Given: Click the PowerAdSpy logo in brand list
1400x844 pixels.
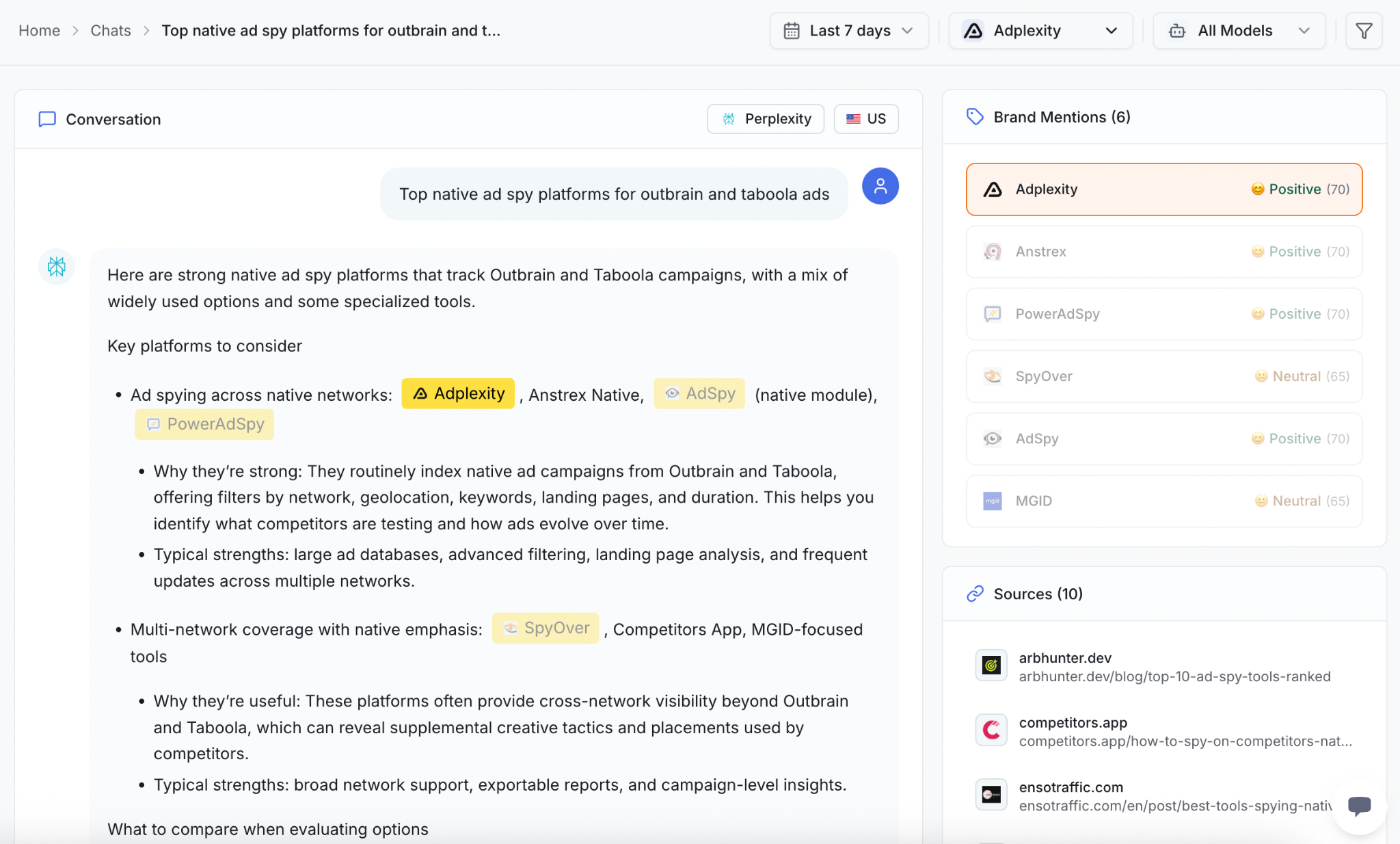Looking at the screenshot, I should 993,314.
